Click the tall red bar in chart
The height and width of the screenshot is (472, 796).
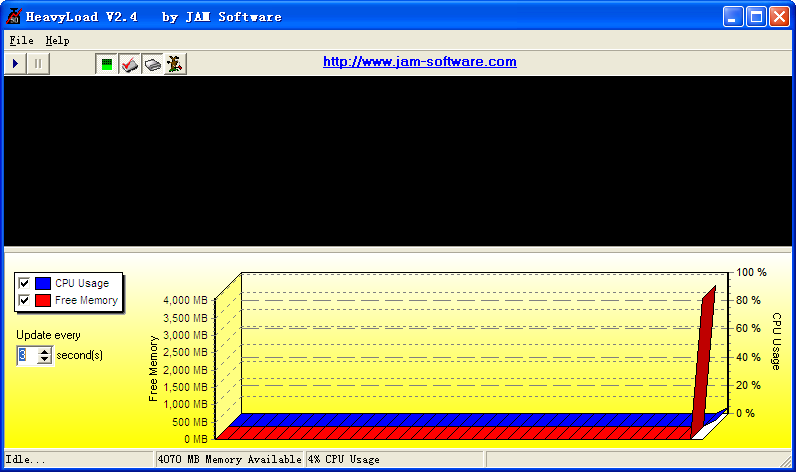pyautogui.click(x=704, y=363)
